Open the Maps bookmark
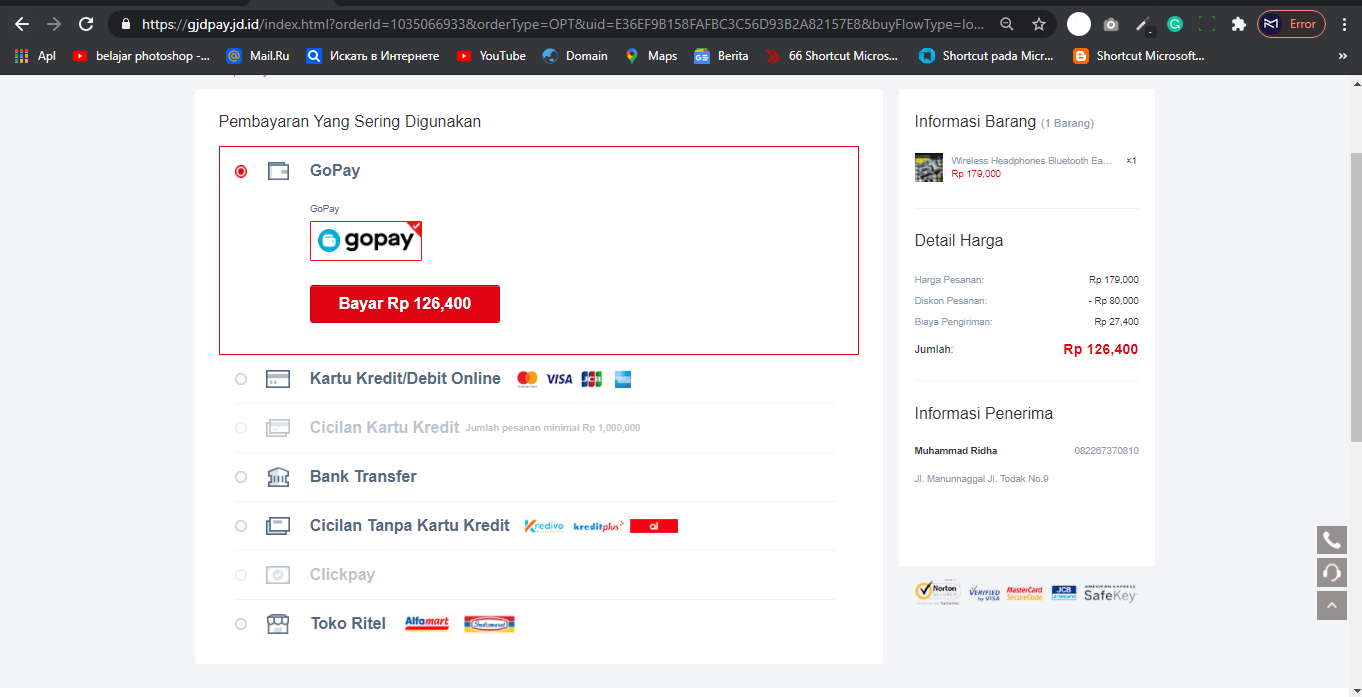This screenshot has height=697, width=1362. 651,56
